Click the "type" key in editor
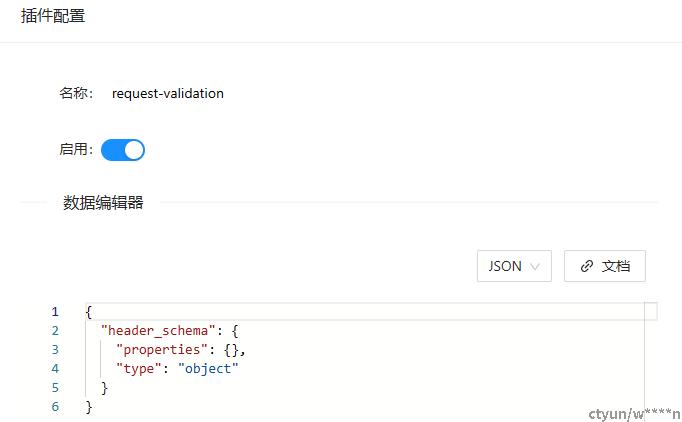682x422 pixels. click(142, 369)
